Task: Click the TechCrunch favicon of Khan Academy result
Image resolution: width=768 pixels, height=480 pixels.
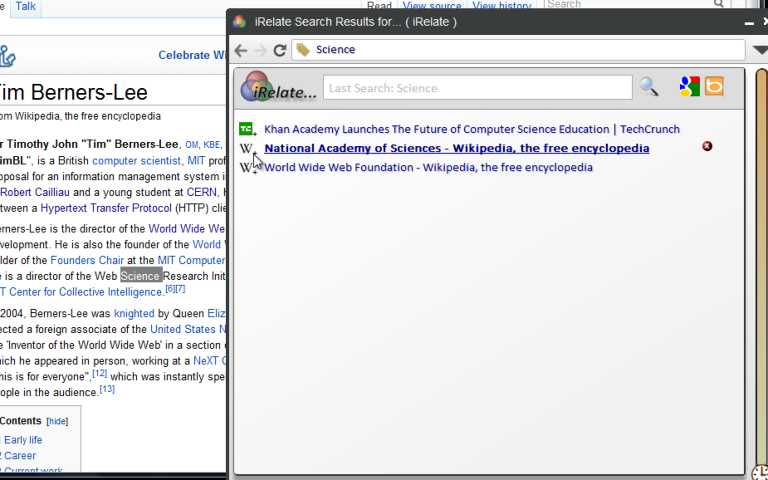Action: point(246,129)
